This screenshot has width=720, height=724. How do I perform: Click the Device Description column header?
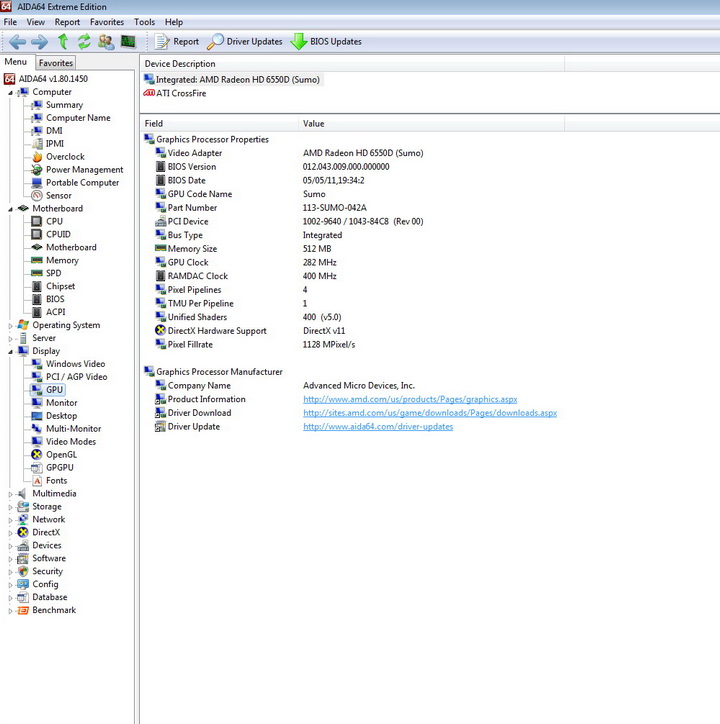pos(352,64)
